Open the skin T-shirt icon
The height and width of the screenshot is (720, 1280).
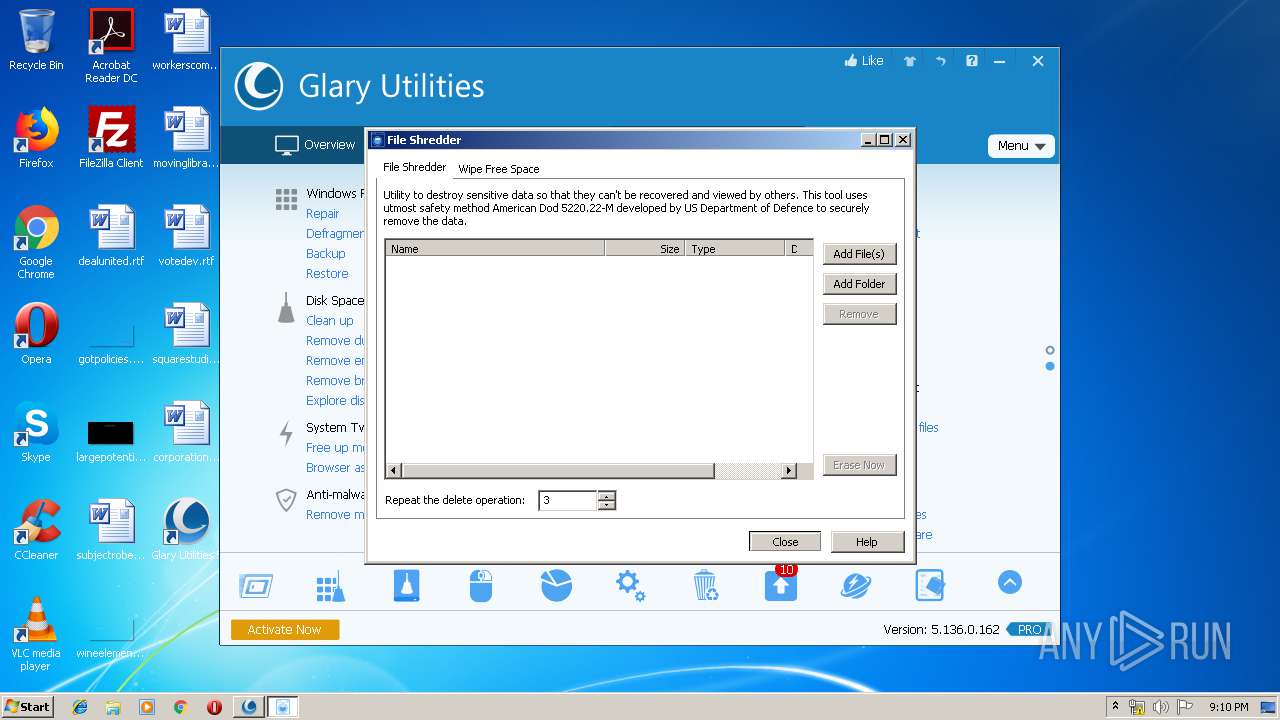[910, 61]
